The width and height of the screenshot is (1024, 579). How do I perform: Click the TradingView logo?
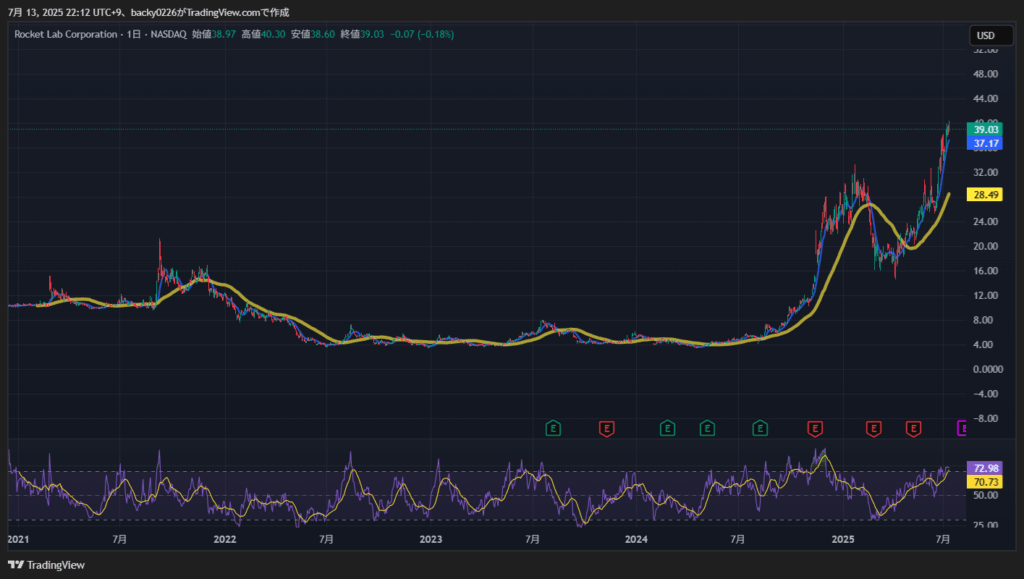pyautogui.click(x=46, y=565)
